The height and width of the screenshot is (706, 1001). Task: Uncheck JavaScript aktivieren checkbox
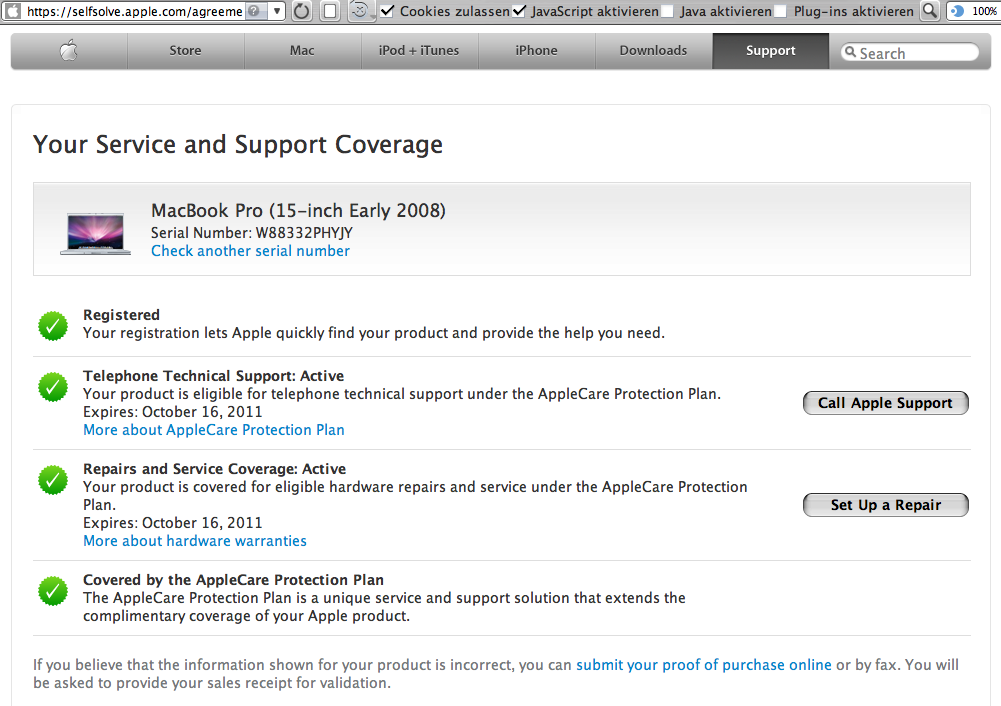pos(519,11)
